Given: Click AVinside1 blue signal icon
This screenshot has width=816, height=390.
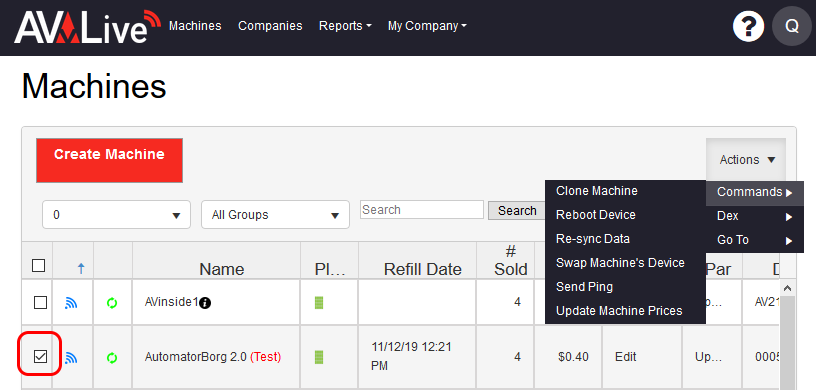Looking at the screenshot, I should [x=71, y=303].
